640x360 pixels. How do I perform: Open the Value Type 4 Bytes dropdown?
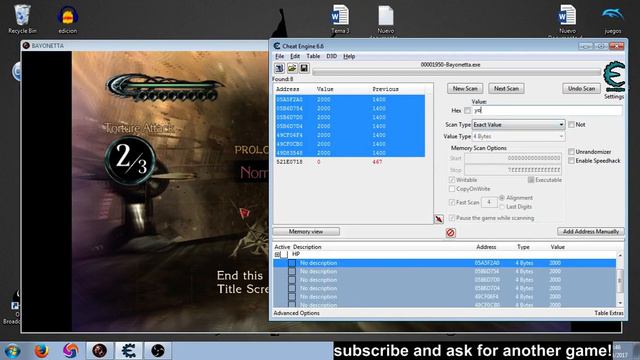(x=518, y=136)
